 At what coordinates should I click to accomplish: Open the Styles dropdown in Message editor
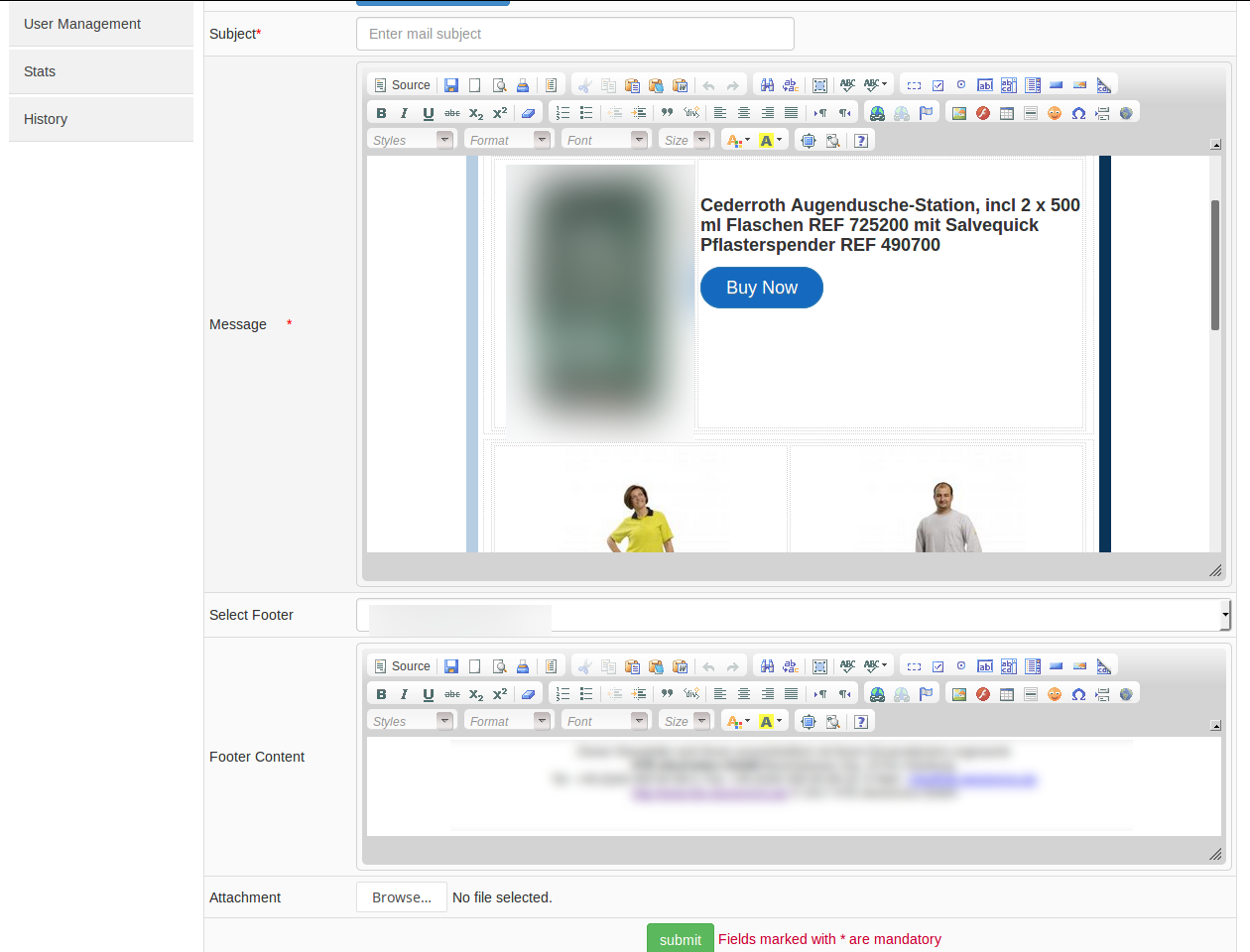point(411,140)
